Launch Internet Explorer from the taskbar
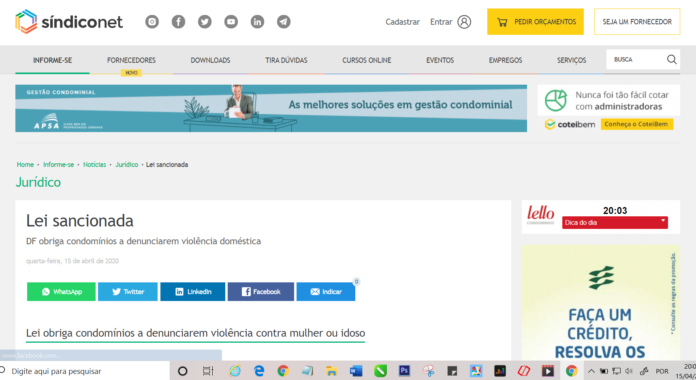This screenshot has width=696, height=380. (234, 371)
